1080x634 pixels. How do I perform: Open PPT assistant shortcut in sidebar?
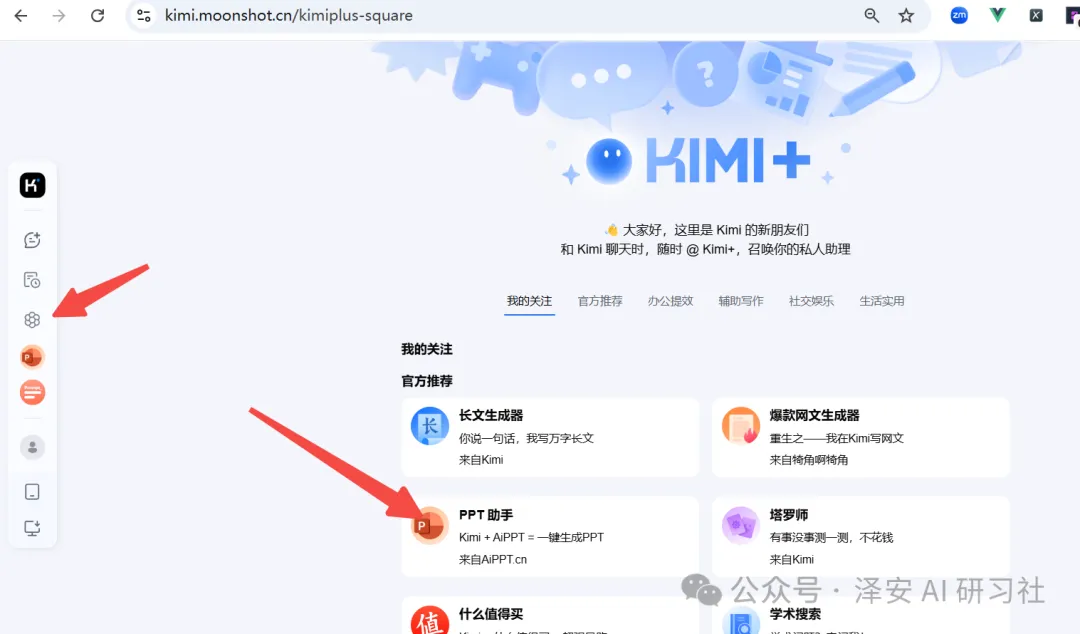pyautogui.click(x=32, y=357)
